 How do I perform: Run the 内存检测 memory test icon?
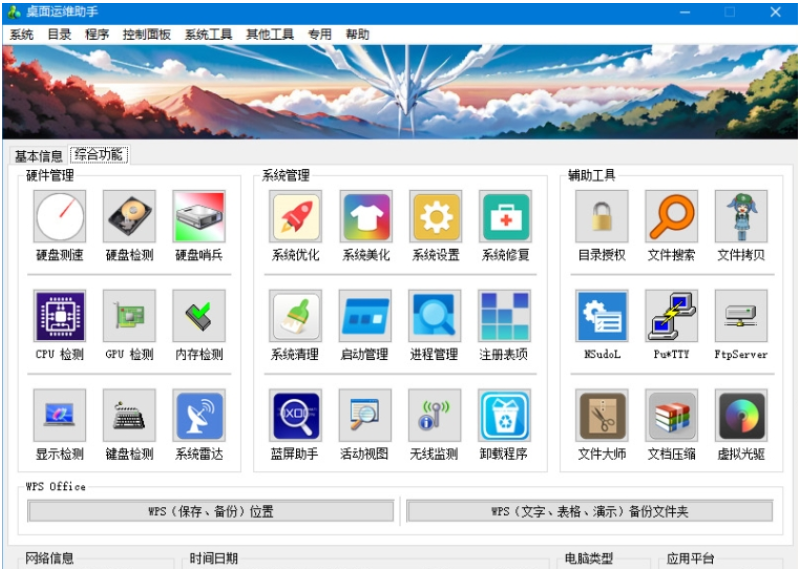click(x=199, y=316)
